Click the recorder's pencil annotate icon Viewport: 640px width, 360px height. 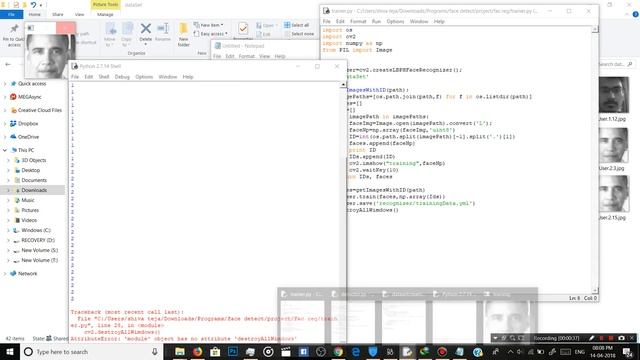[x=591, y=338]
